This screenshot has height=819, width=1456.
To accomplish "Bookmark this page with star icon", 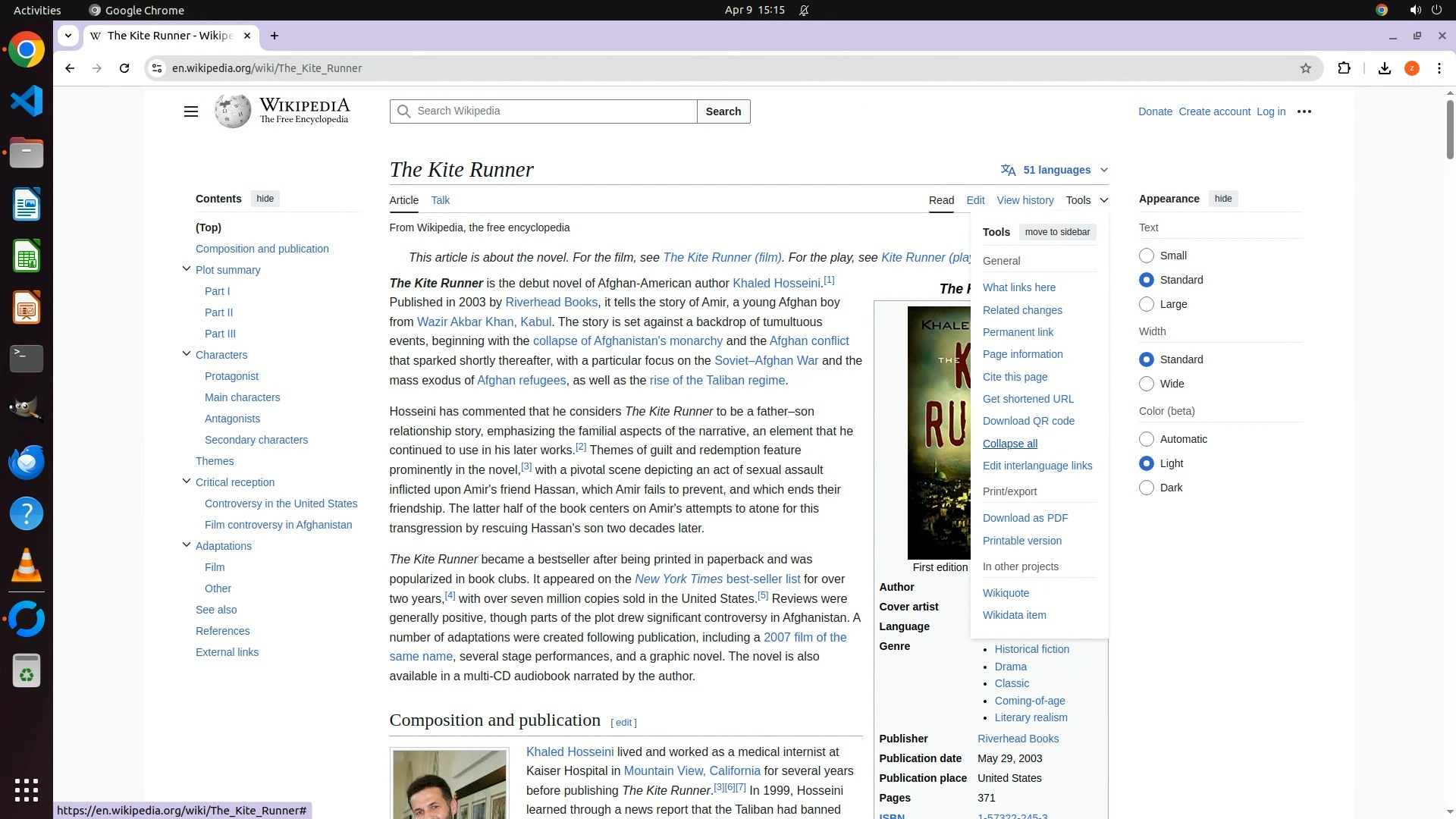I will [1305, 68].
